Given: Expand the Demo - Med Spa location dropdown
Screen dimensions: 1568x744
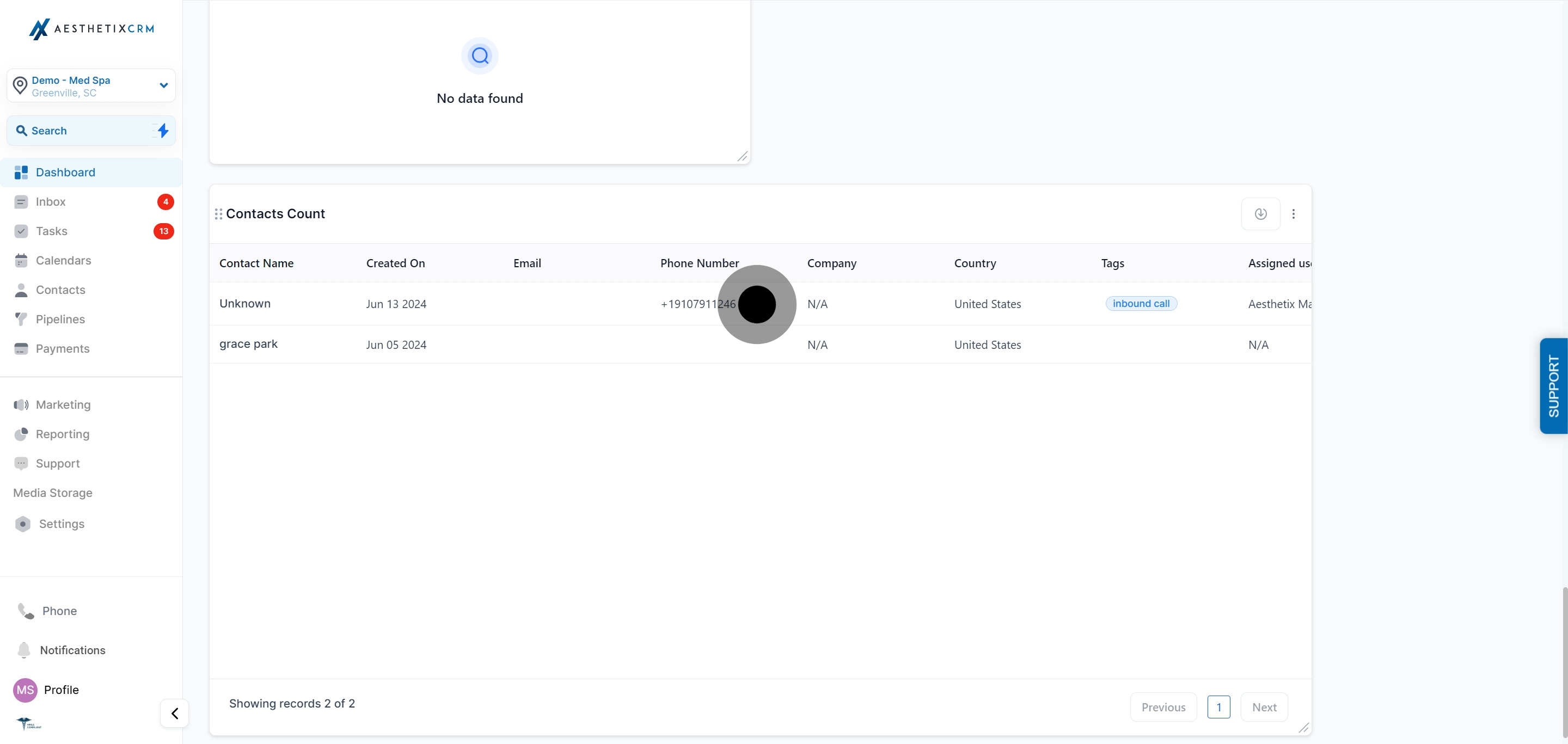Looking at the screenshot, I should point(163,85).
